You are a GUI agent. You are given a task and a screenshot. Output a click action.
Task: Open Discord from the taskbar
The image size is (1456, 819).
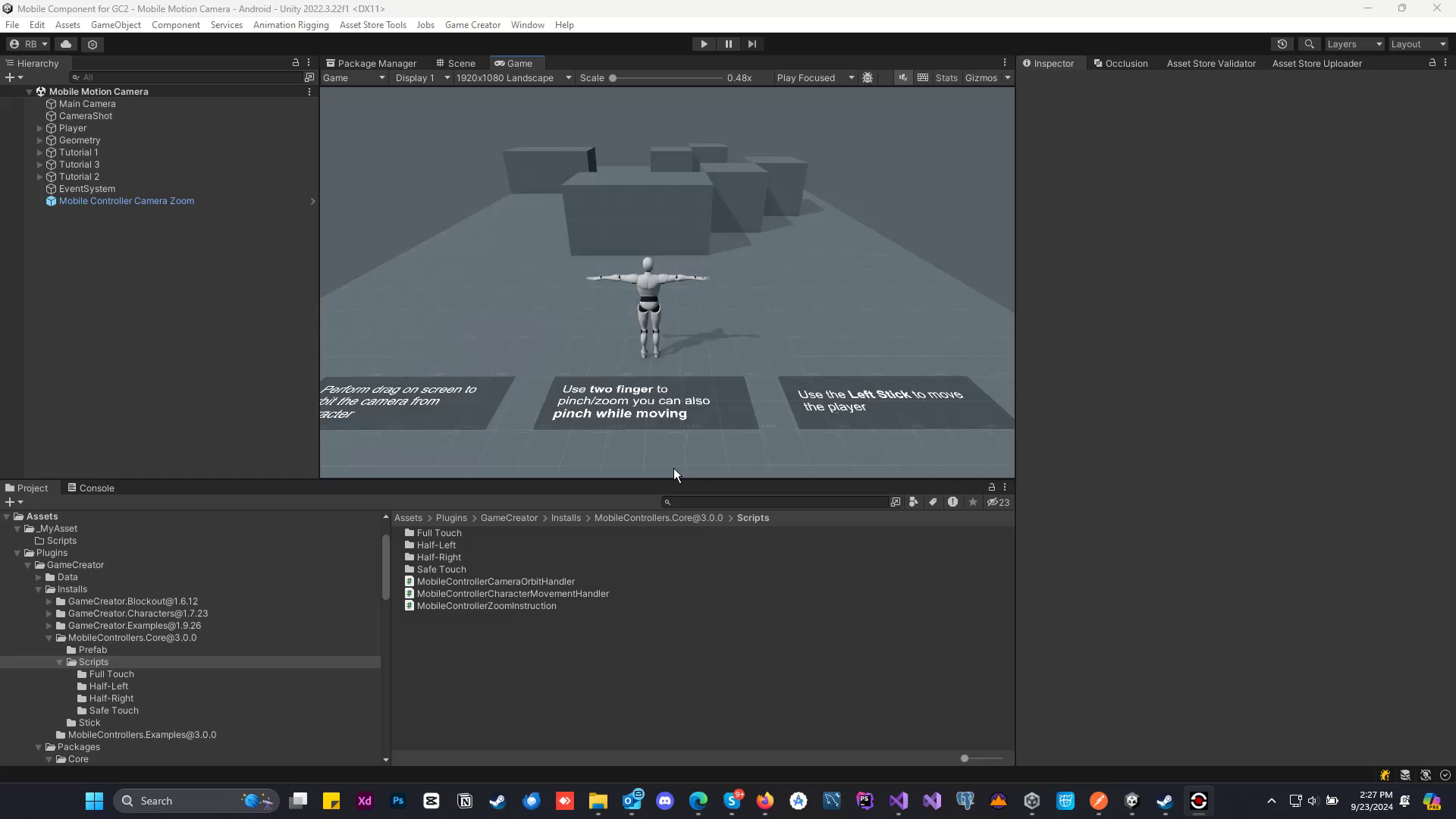665,801
